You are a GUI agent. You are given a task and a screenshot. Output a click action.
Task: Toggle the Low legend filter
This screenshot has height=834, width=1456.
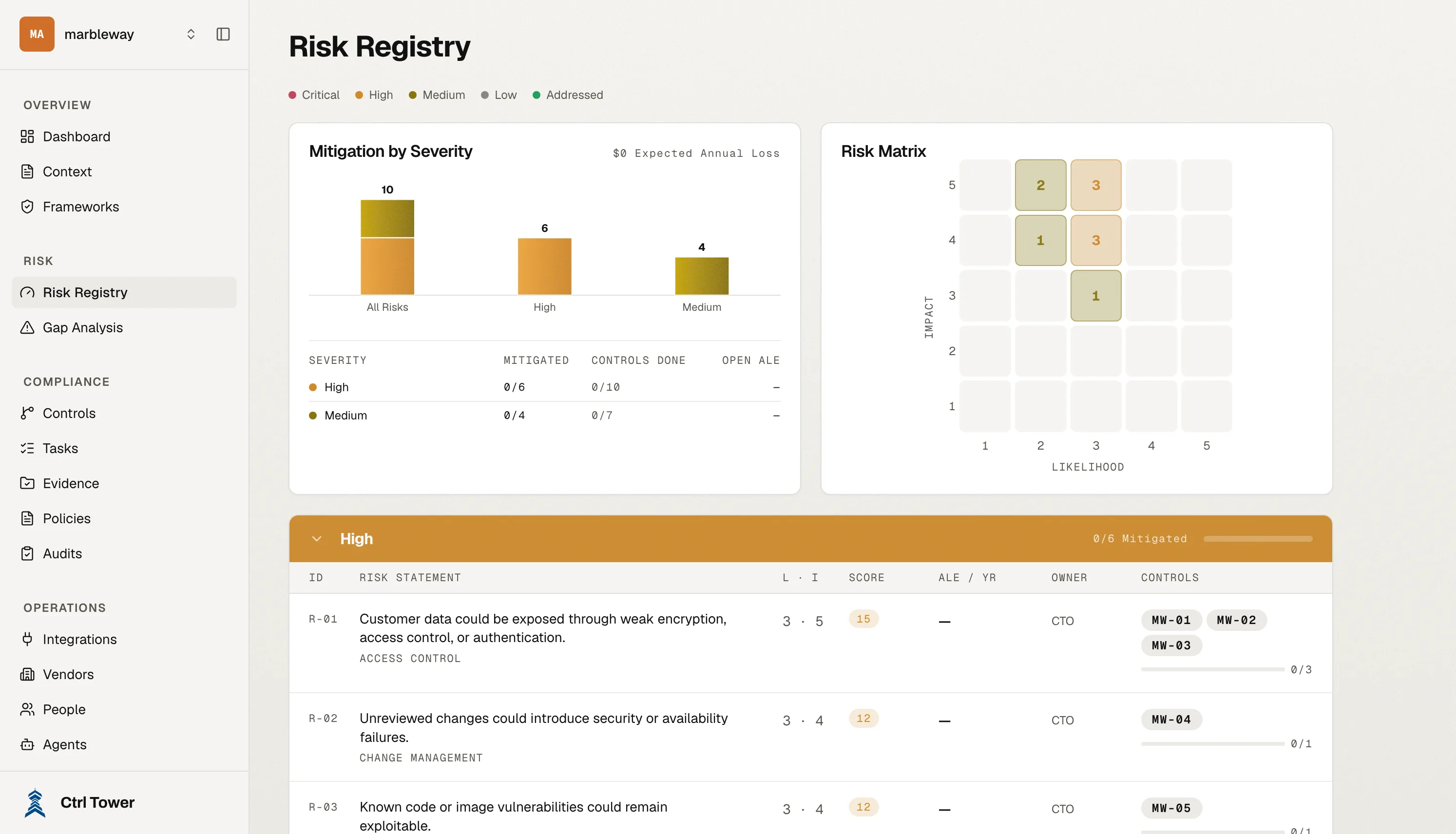(499, 95)
